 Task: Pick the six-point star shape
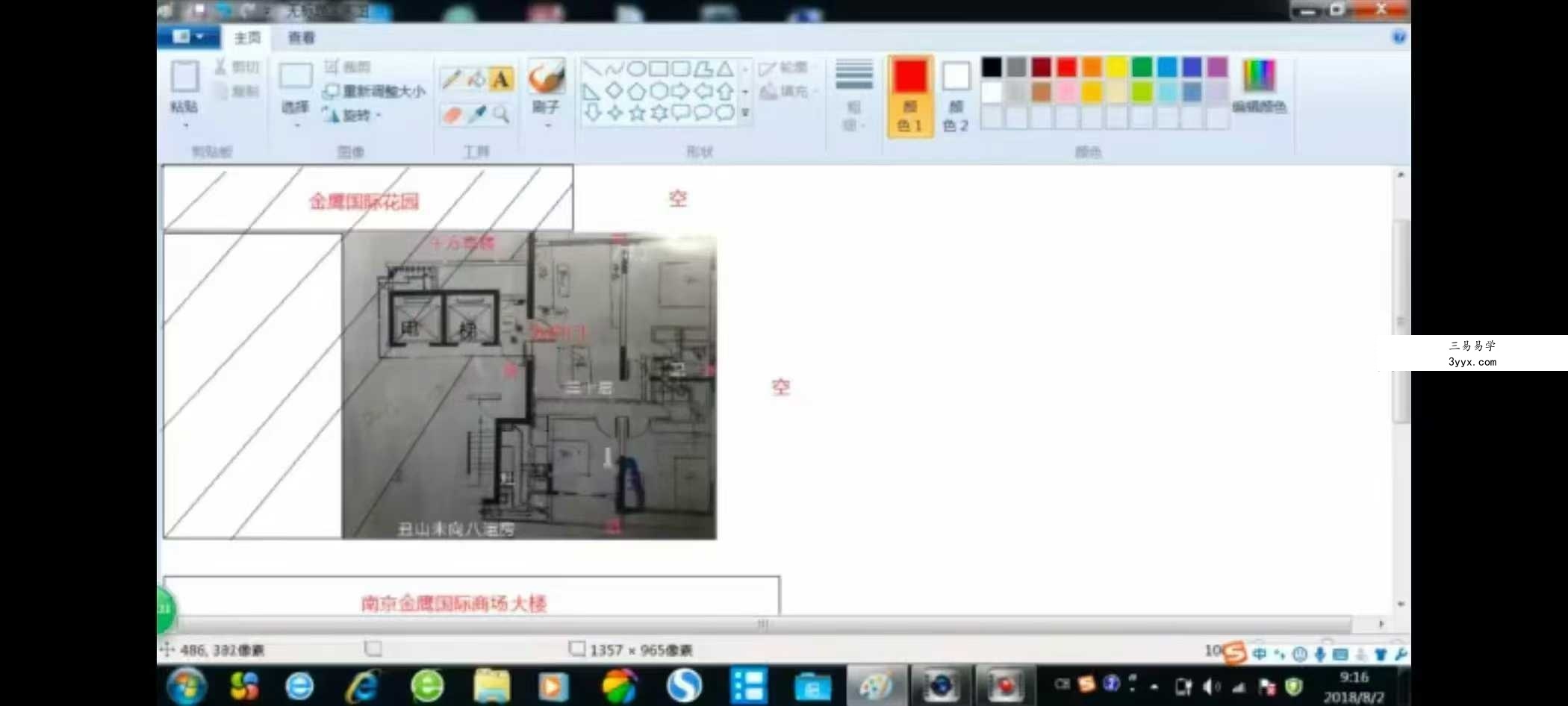click(659, 113)
